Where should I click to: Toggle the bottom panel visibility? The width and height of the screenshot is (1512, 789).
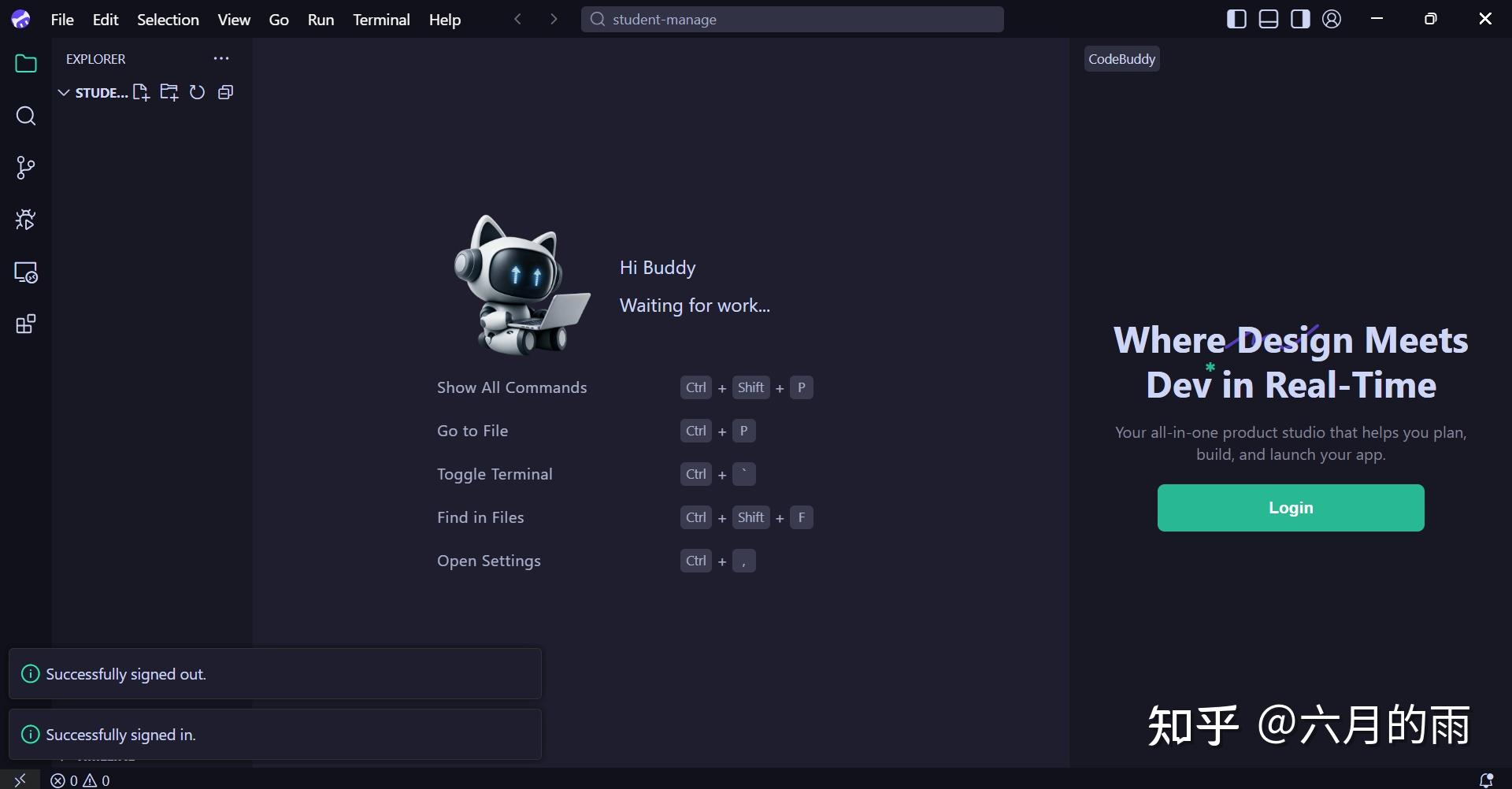1268,18
